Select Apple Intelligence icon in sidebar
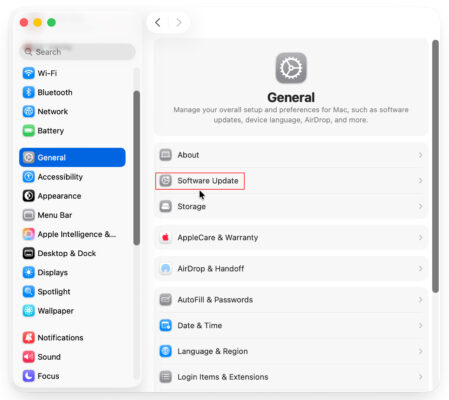The image size is (449, 400). point(29,234)
